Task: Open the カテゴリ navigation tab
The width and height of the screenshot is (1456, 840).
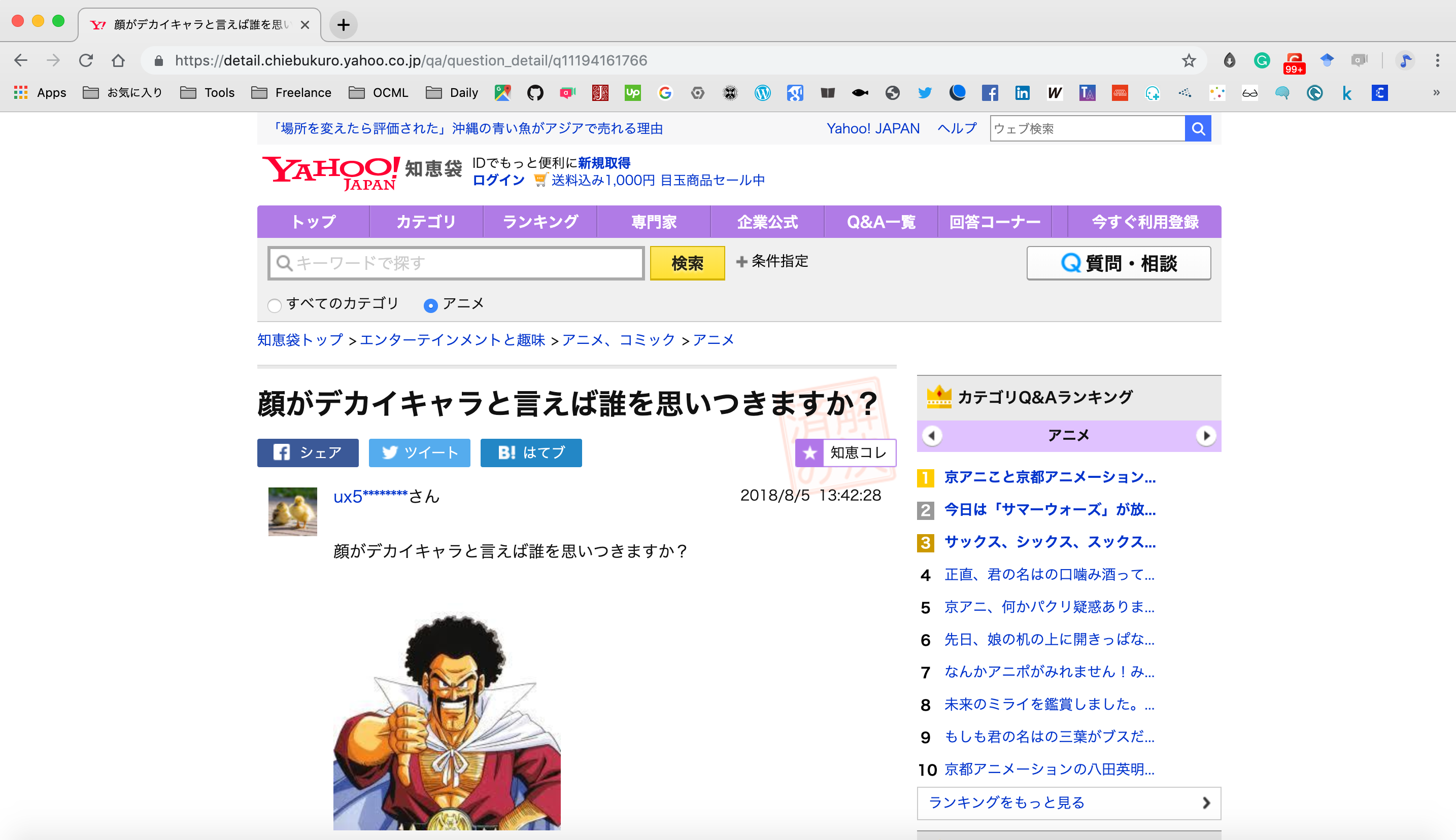Action: (x=426, y=222)
